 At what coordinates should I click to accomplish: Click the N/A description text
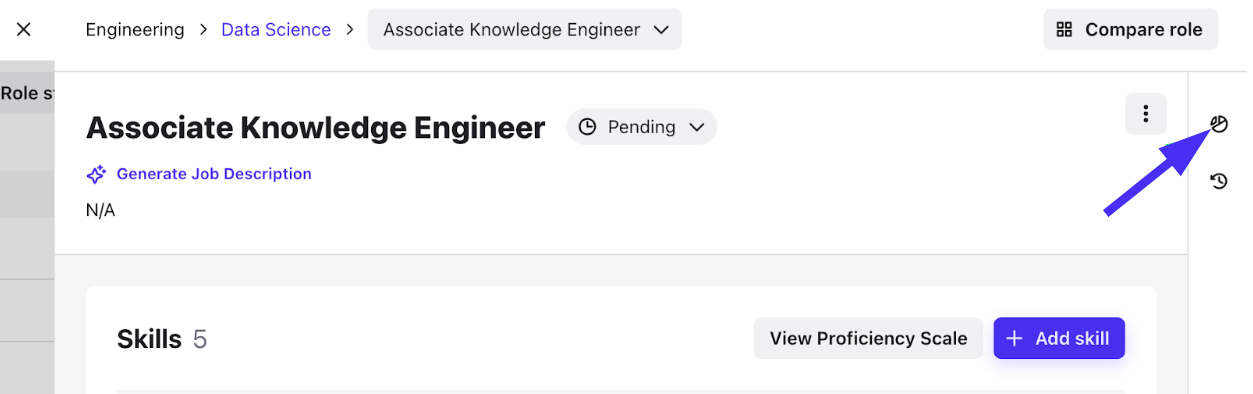(100, 210)
